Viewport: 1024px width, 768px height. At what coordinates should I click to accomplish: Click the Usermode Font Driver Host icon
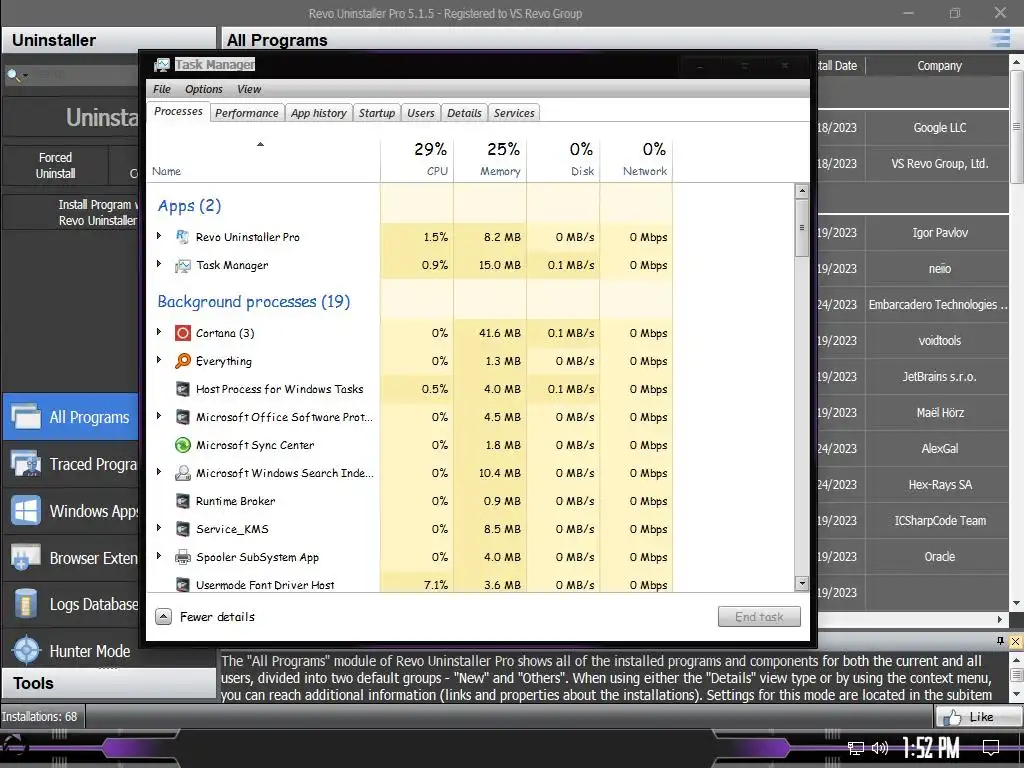tap(183, 584)
